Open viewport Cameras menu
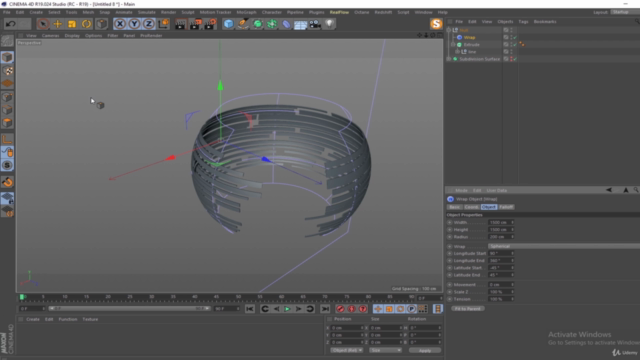640x360 pixels. tap(51, 36)
